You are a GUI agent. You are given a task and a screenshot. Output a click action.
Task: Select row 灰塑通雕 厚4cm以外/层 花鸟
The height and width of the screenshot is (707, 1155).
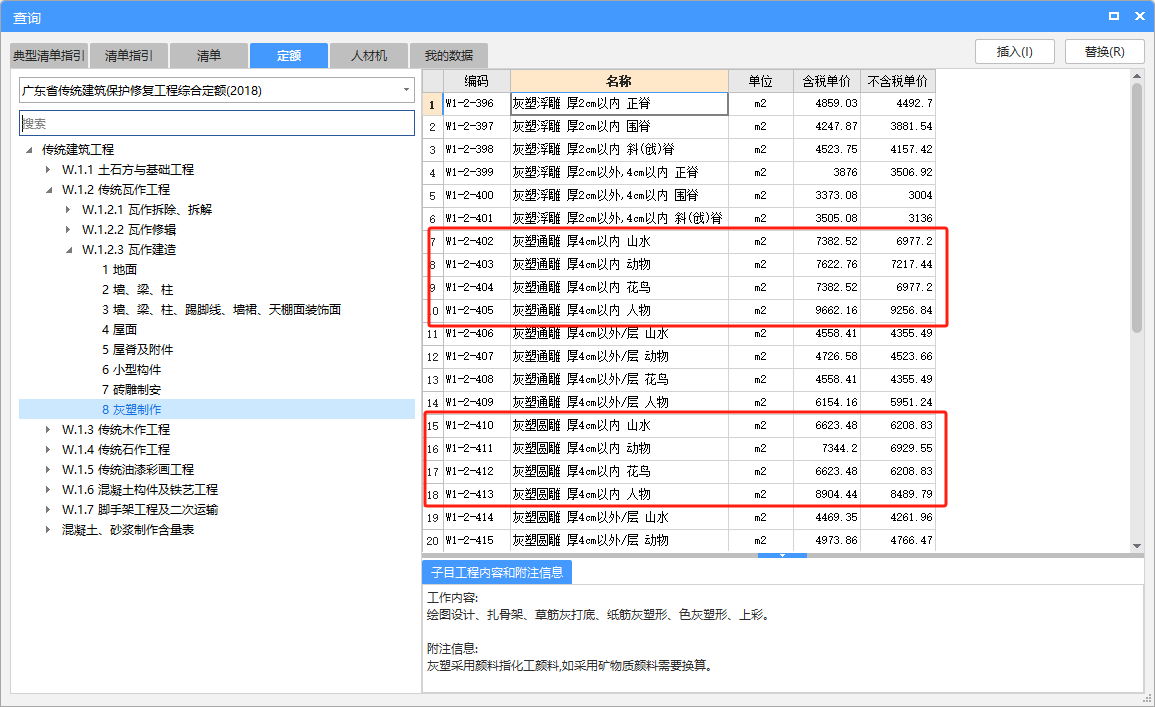pos(619,379)
